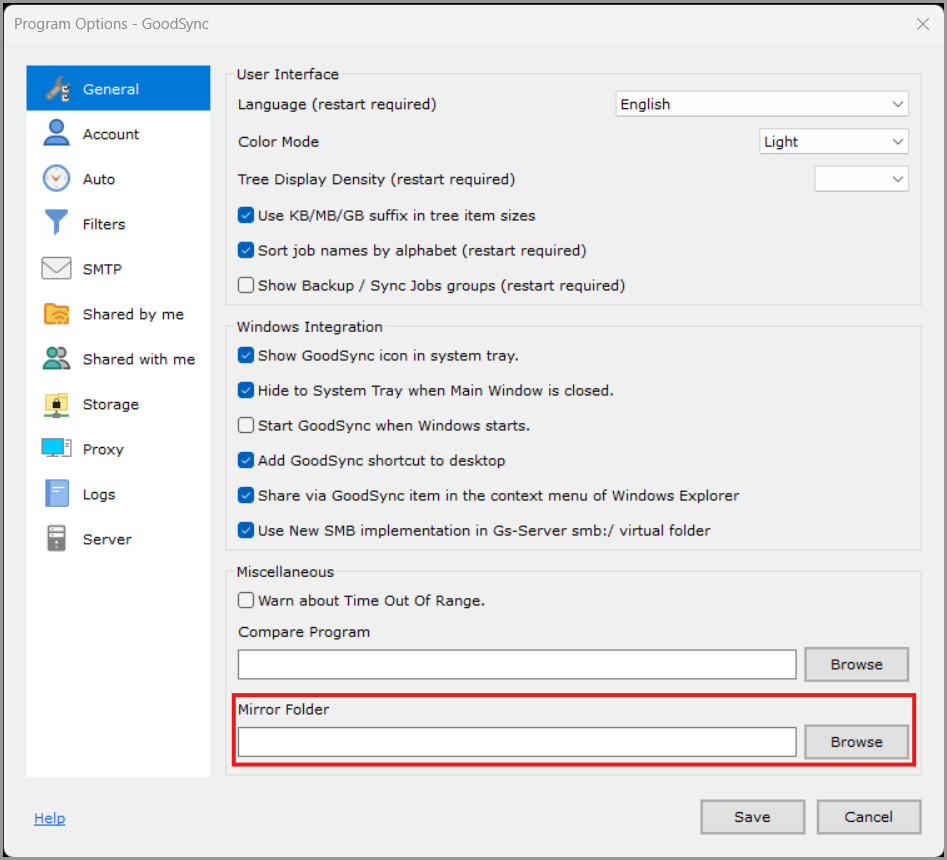This screenshot has height=860, width=947.
Task: Toggle Use New SMB implementation checkbox
Action: [x=246, y=530]
